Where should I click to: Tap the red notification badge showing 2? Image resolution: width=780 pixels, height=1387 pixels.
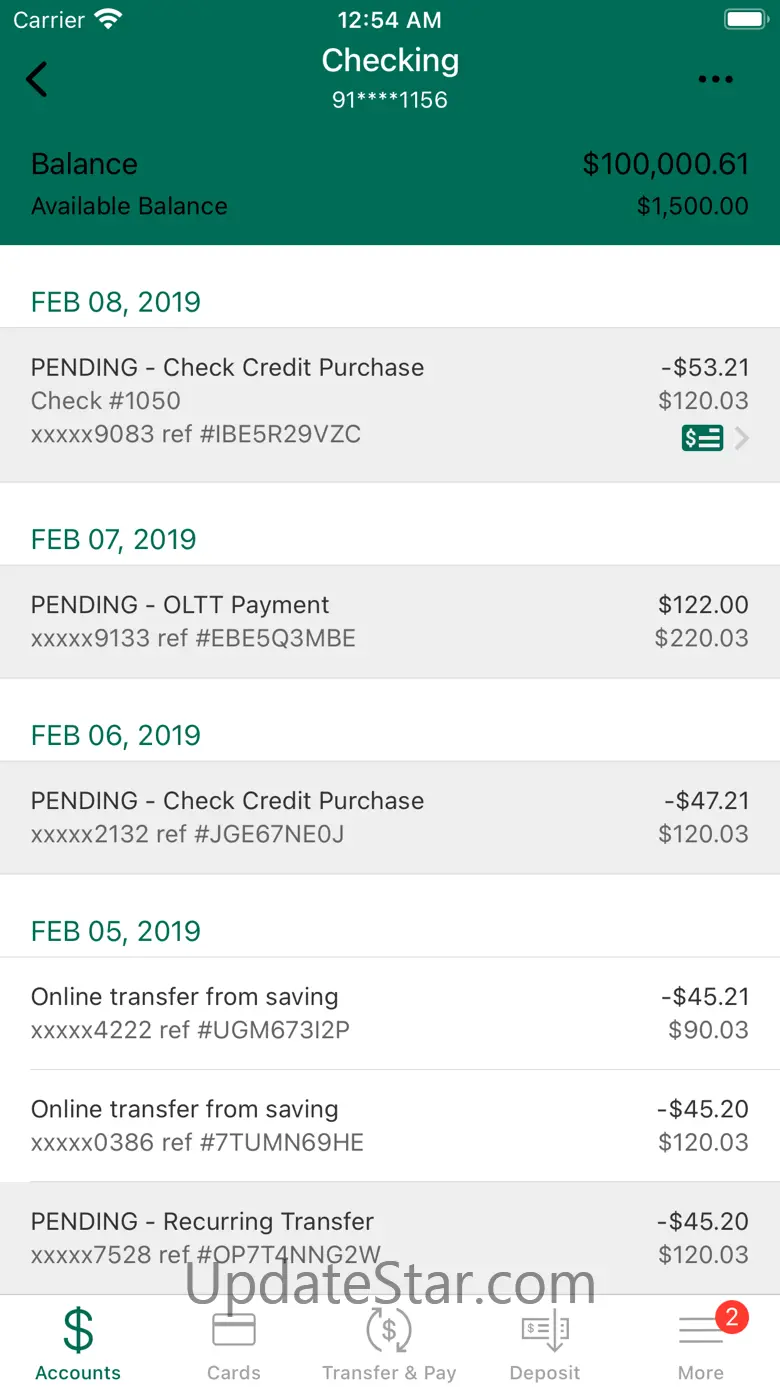(x=731, y=1317)
